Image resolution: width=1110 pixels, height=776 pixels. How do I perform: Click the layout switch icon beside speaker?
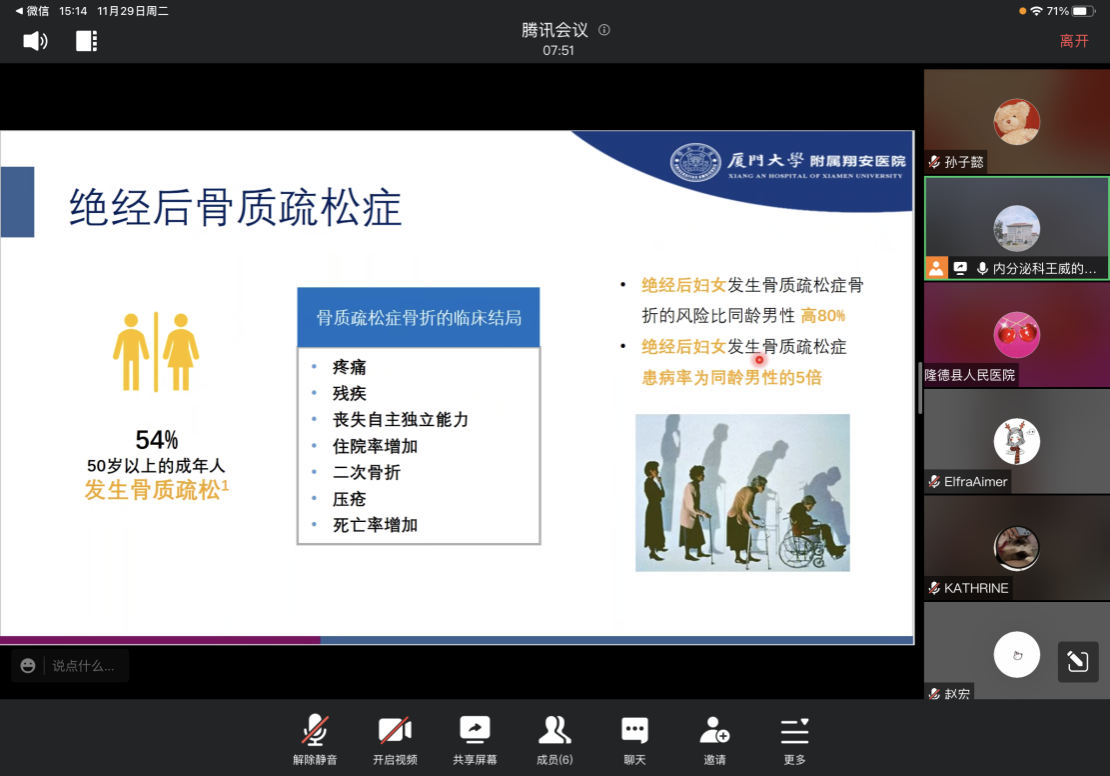click(87, 41)
